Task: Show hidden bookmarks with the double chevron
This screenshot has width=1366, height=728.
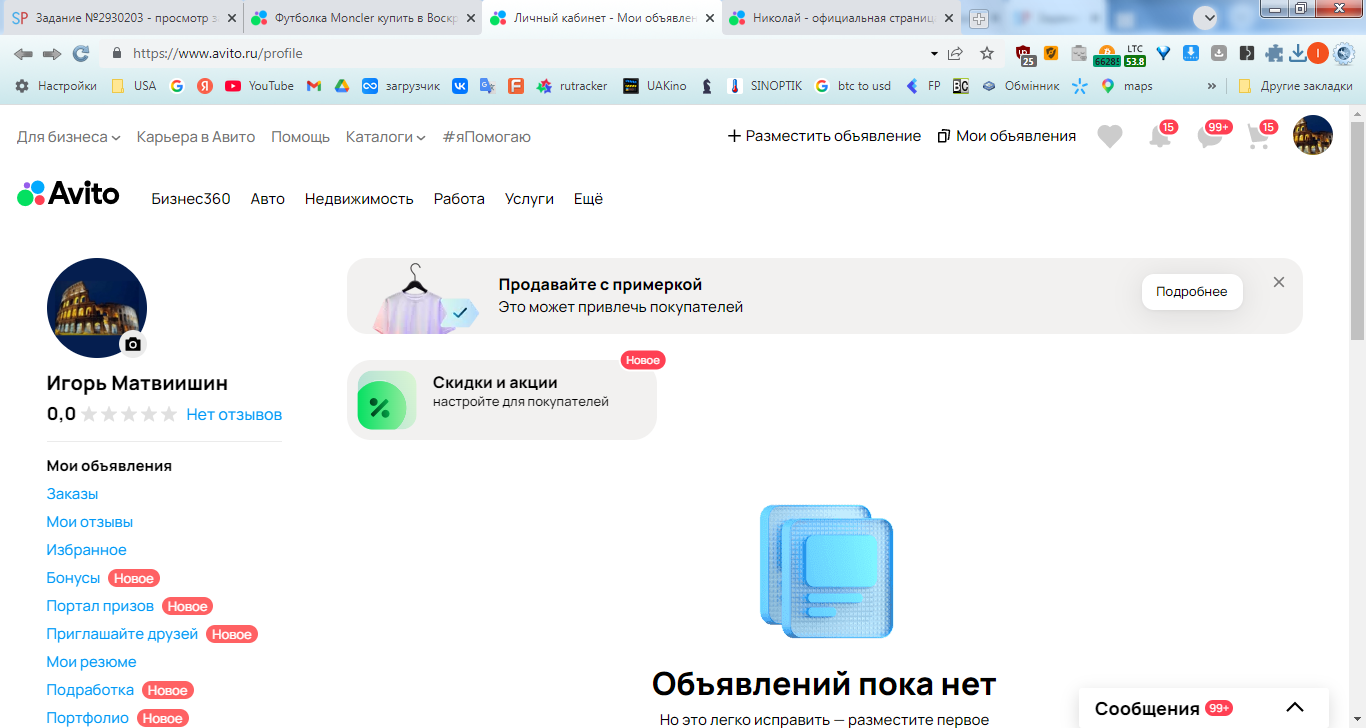Action: (x=1212, y=86)
